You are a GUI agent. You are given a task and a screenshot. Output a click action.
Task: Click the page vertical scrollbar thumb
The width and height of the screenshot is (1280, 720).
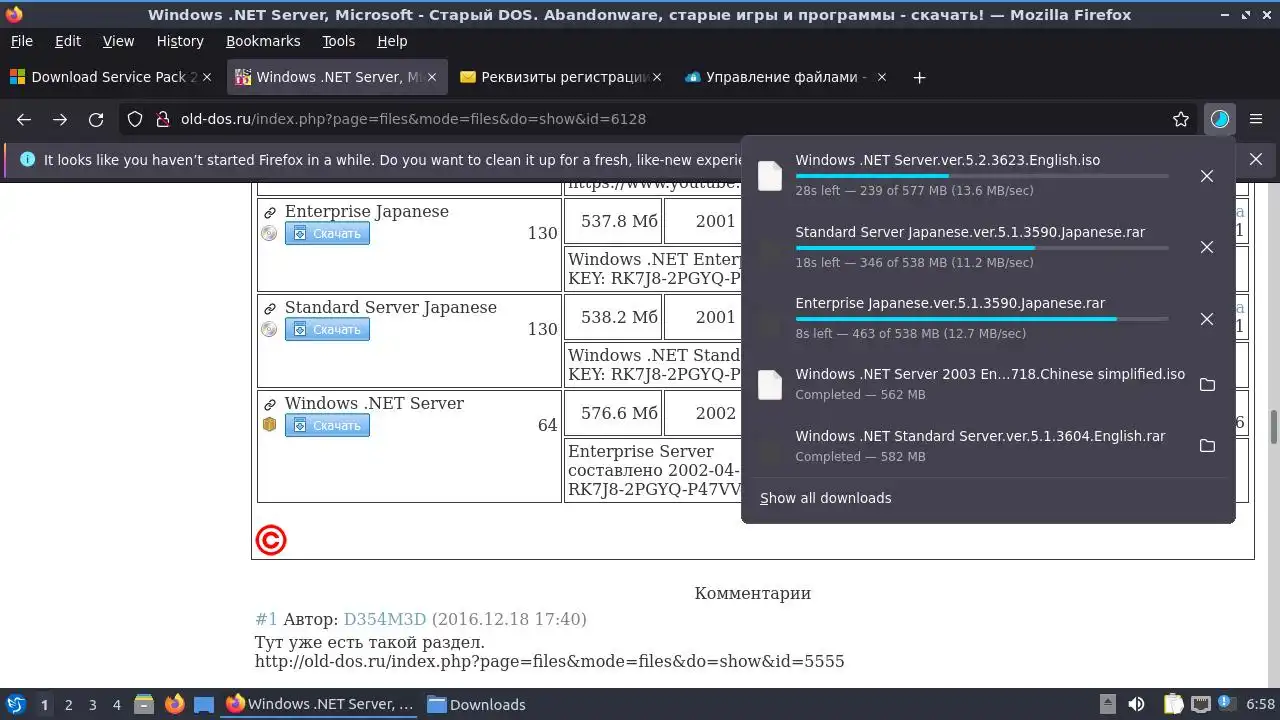click(1274, 427)
